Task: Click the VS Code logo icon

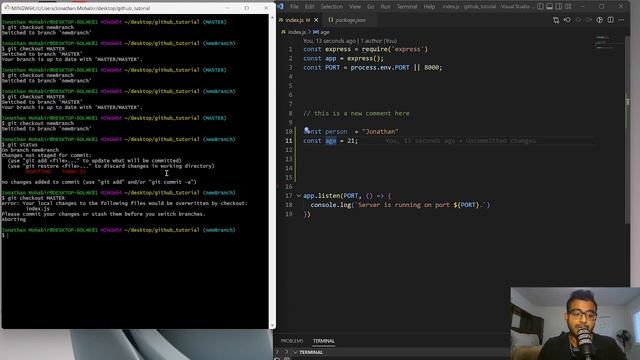Action: click(280, 7)
